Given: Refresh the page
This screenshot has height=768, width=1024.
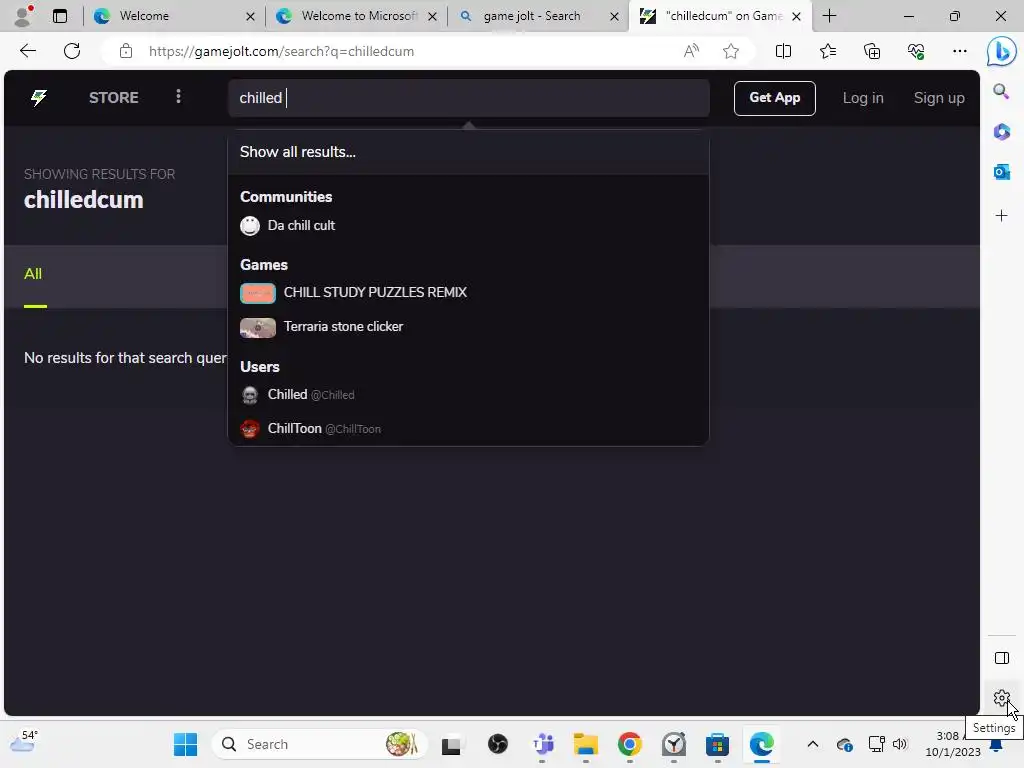Looking at the screenshot, I should click(x=72, y=51).
